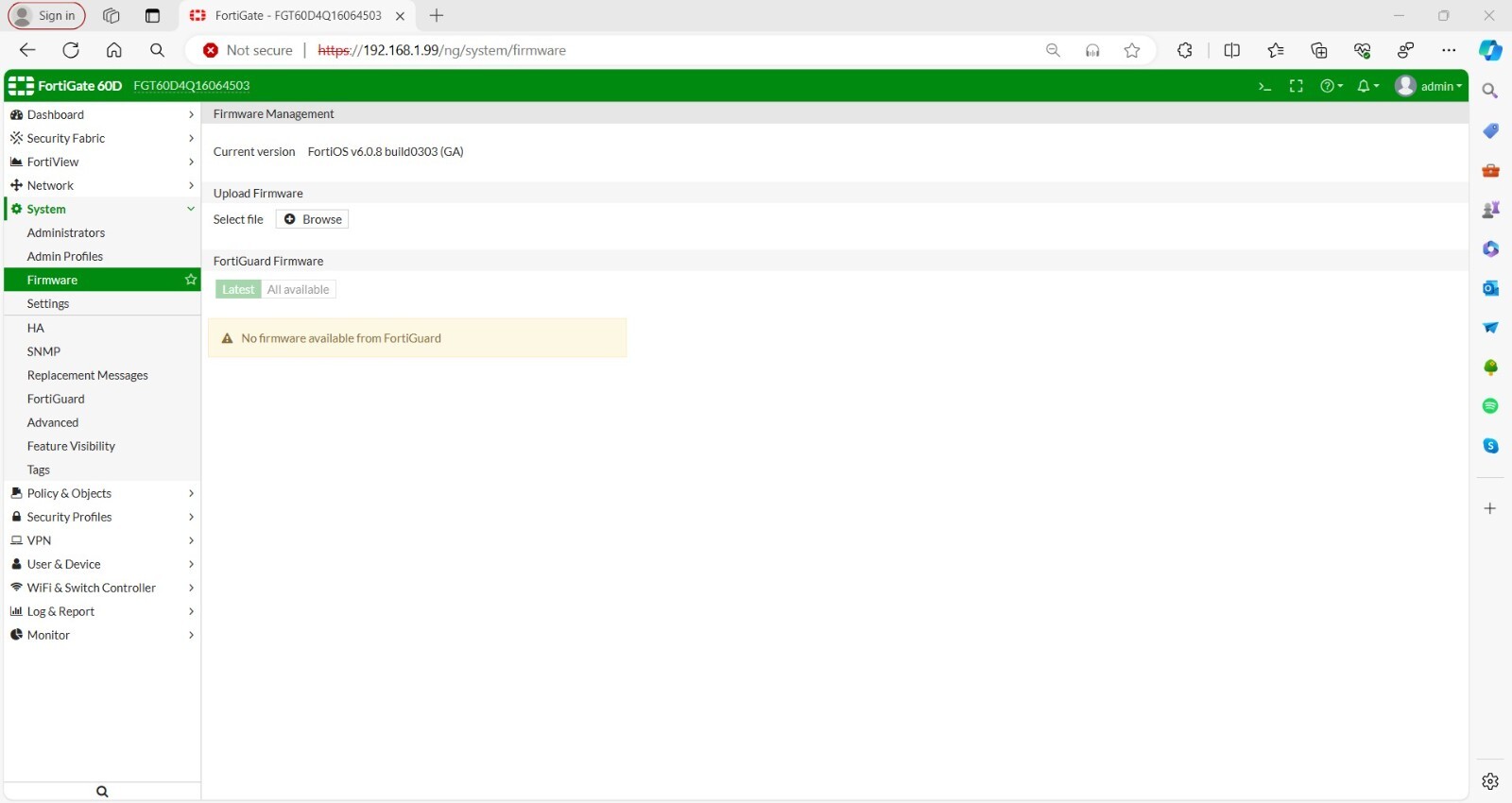Browse for a firmware file

[313, 219]
